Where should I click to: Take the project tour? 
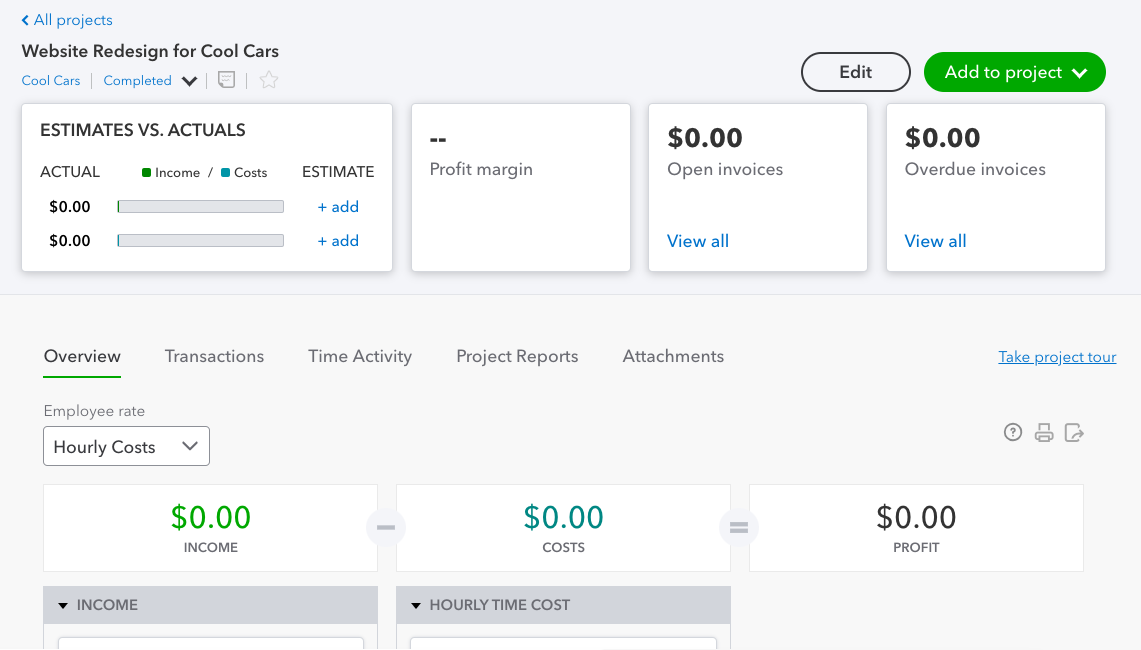click(1057, 357)
